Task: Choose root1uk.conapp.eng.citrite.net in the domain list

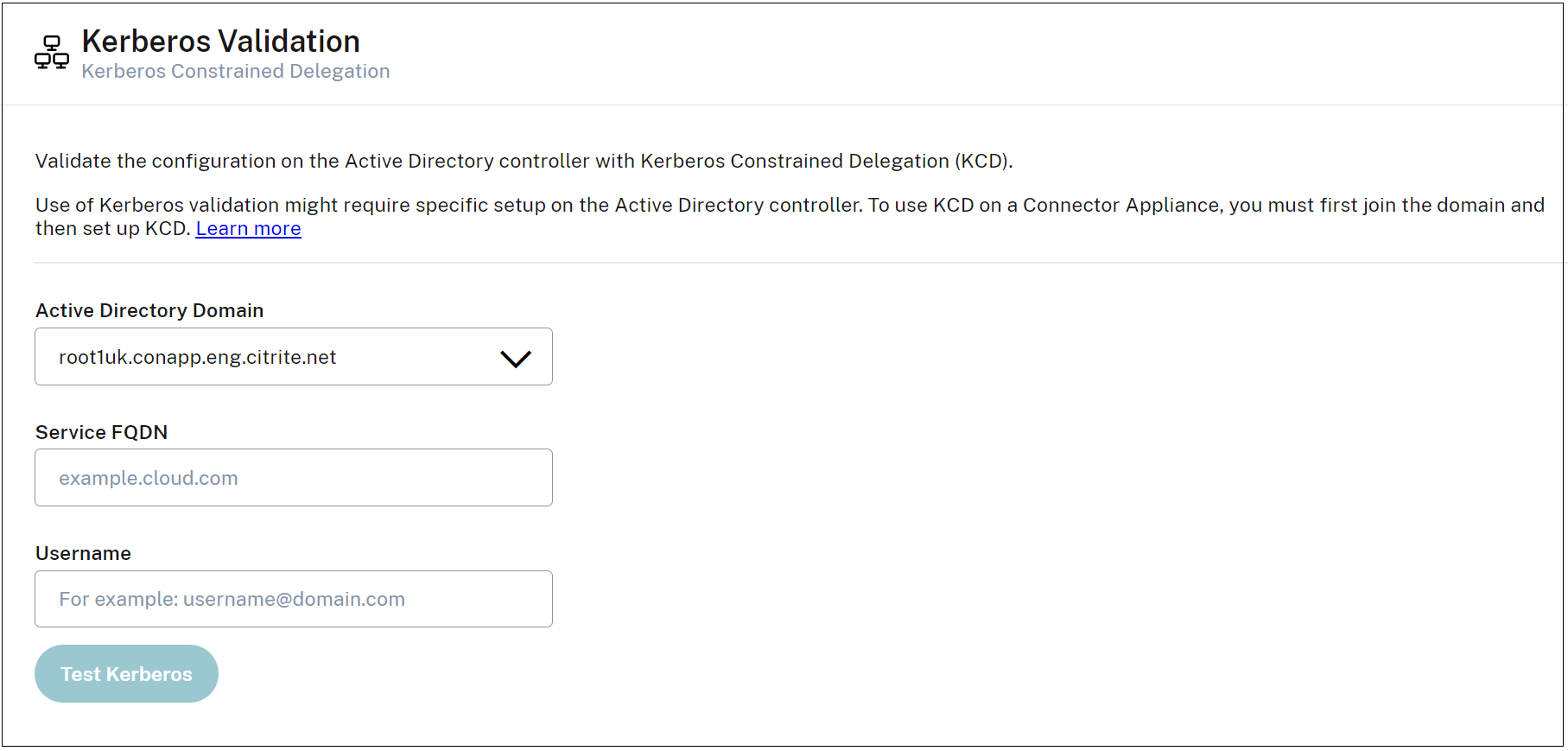Action: (x=198, y=356)
